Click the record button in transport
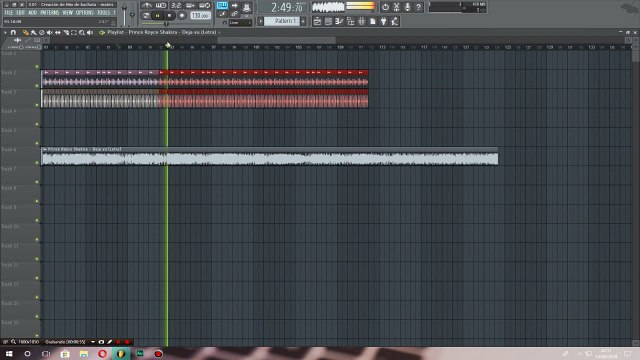640x360 pixels. [x=182, y=16]
